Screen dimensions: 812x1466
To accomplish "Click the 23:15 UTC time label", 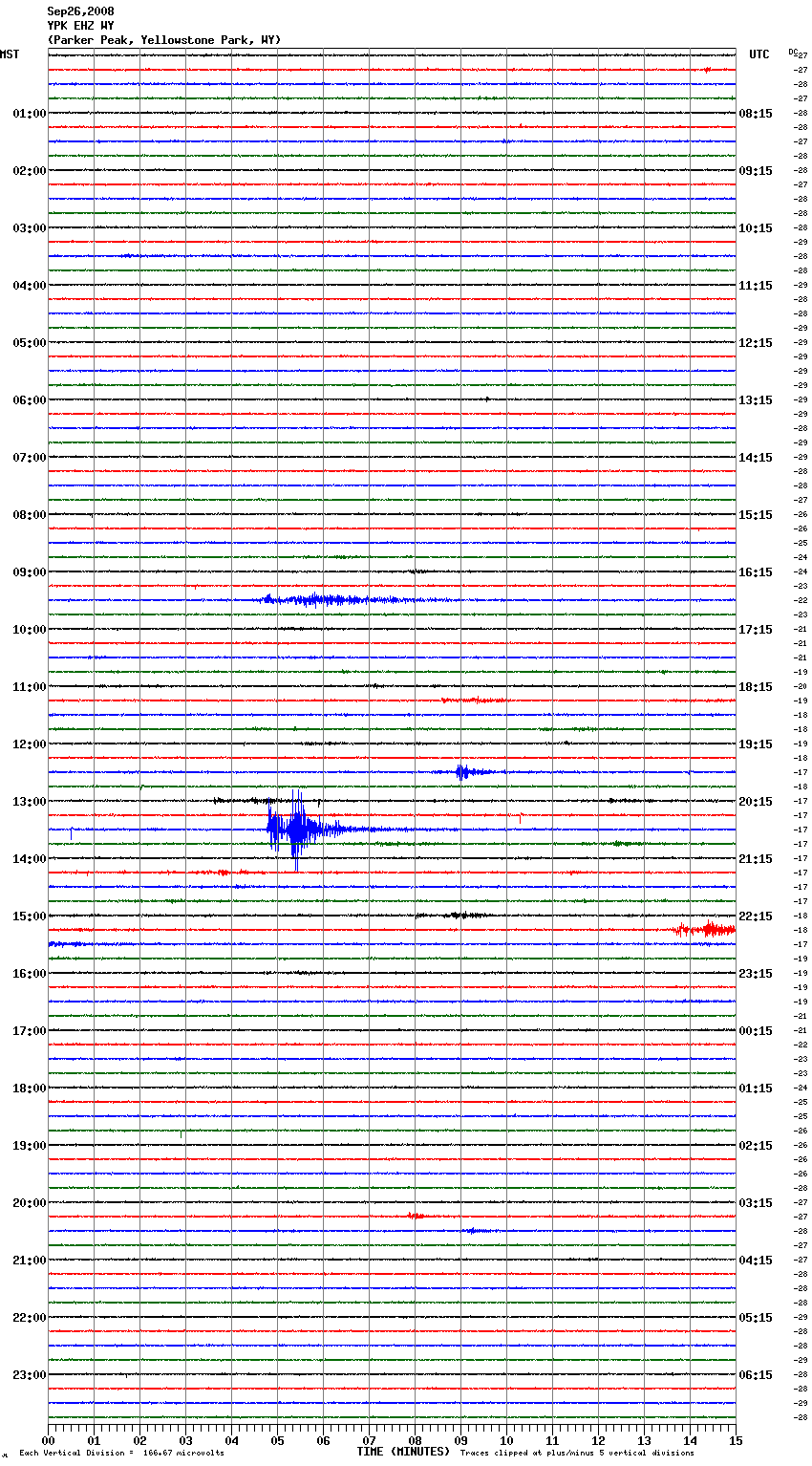I will 756,974.
